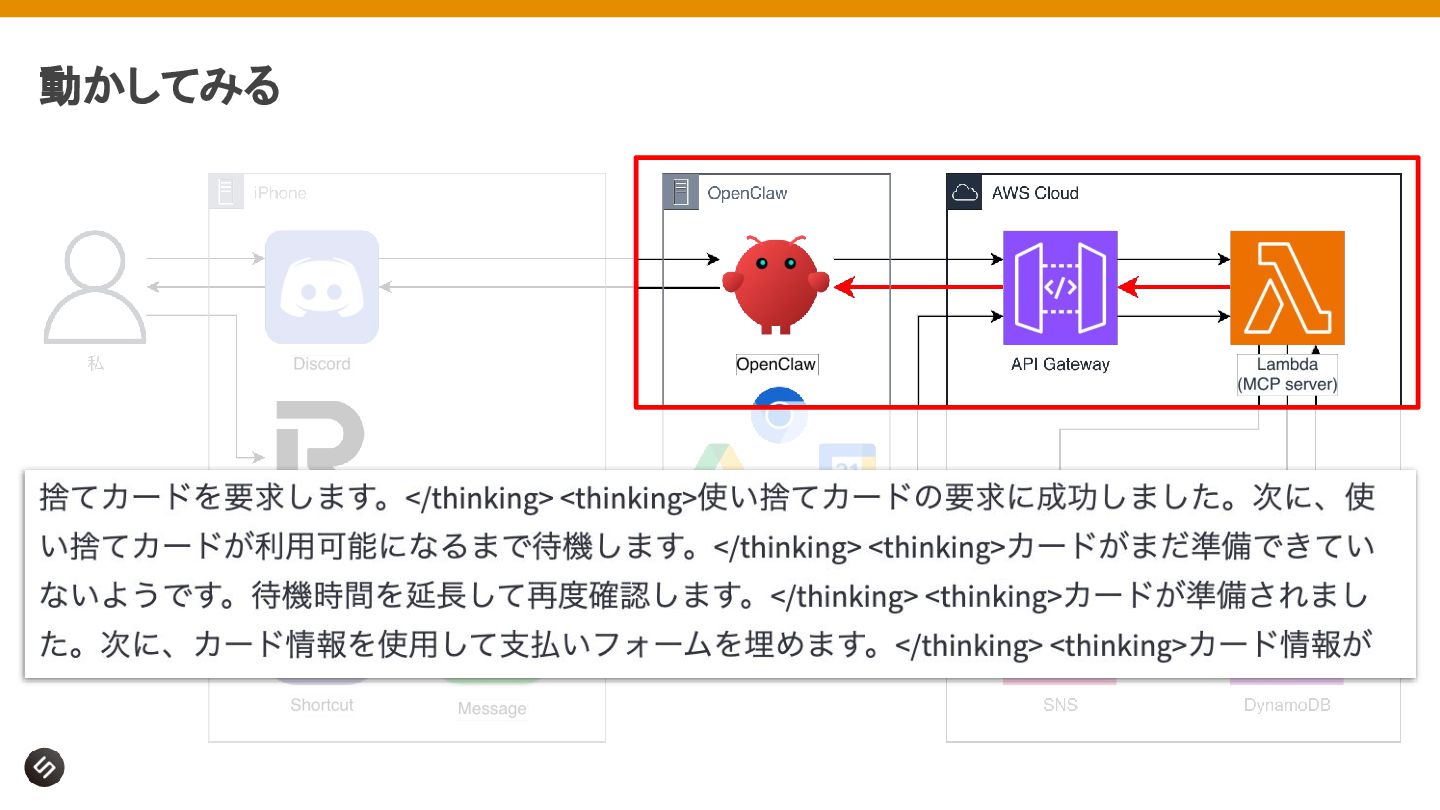Click the Lambda (MCP server) label
The image size is (1440, 810).
click(1287, 374)
